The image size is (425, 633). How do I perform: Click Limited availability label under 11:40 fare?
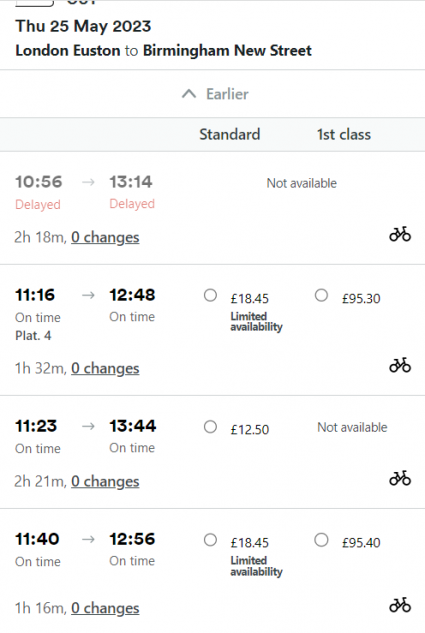point(256,566)
